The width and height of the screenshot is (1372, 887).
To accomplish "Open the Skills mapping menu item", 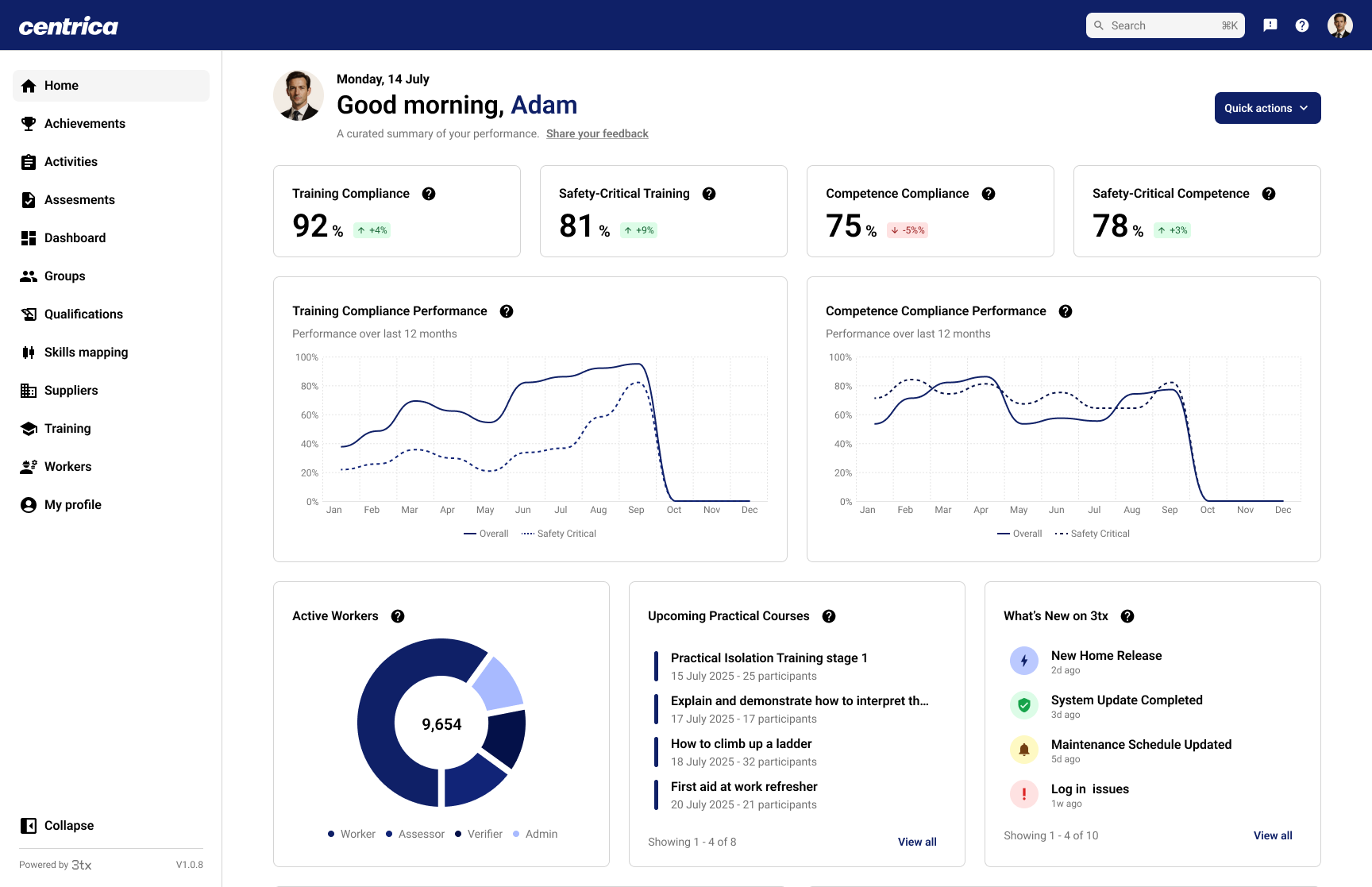I will [86, 353].
